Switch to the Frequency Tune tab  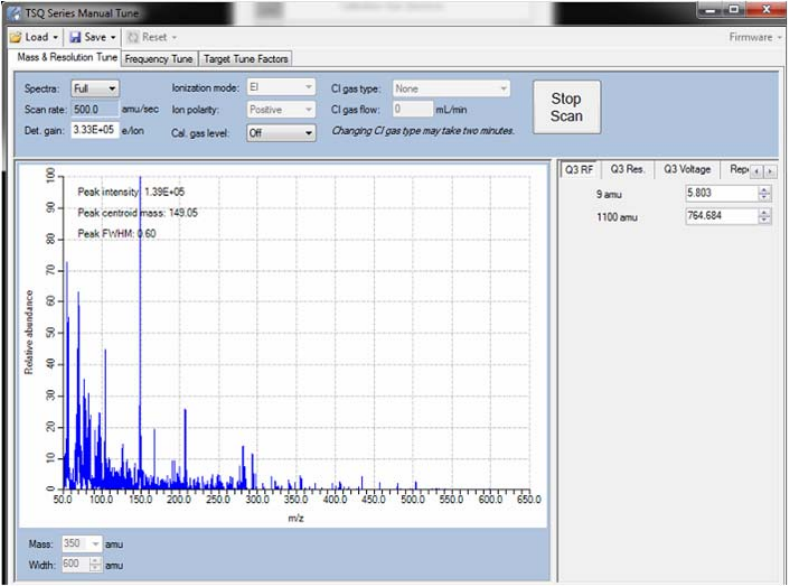(159, 59)
